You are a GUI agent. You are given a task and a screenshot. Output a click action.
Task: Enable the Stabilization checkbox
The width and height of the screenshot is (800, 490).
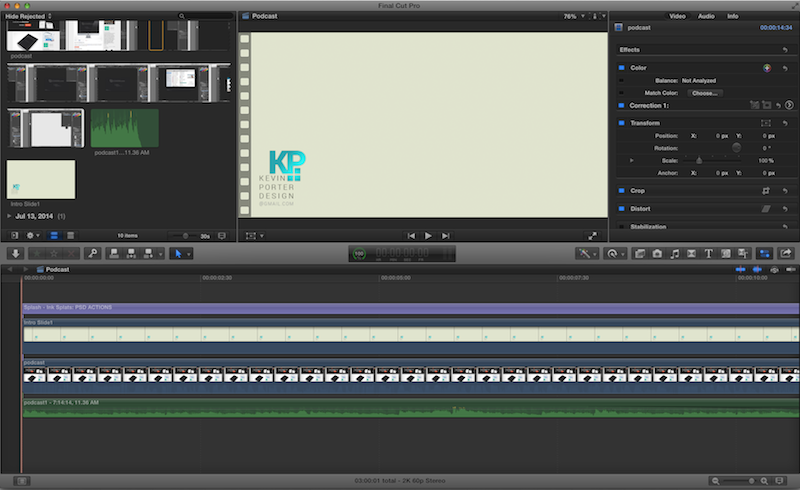621,227
